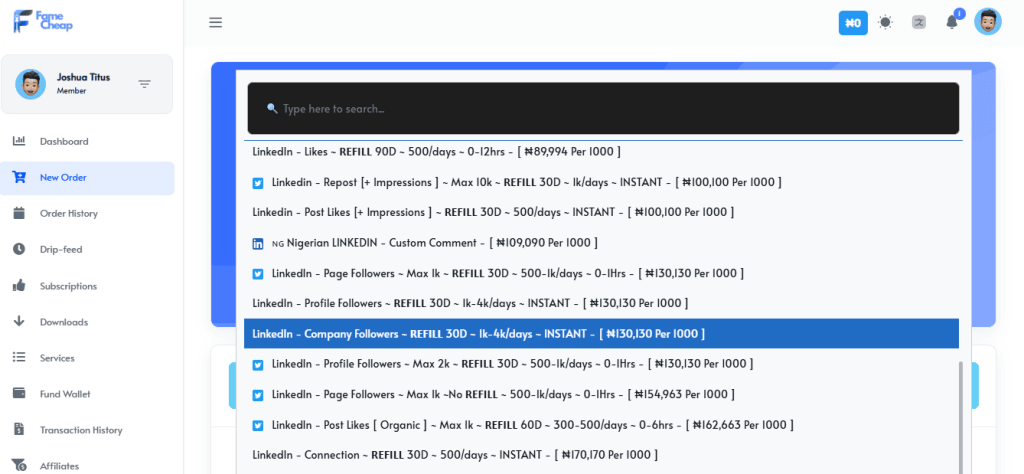
Task: Select Nigerian LINKEDIN Custom Comment option
Action: pyautogui.click(x=601, y=243)
